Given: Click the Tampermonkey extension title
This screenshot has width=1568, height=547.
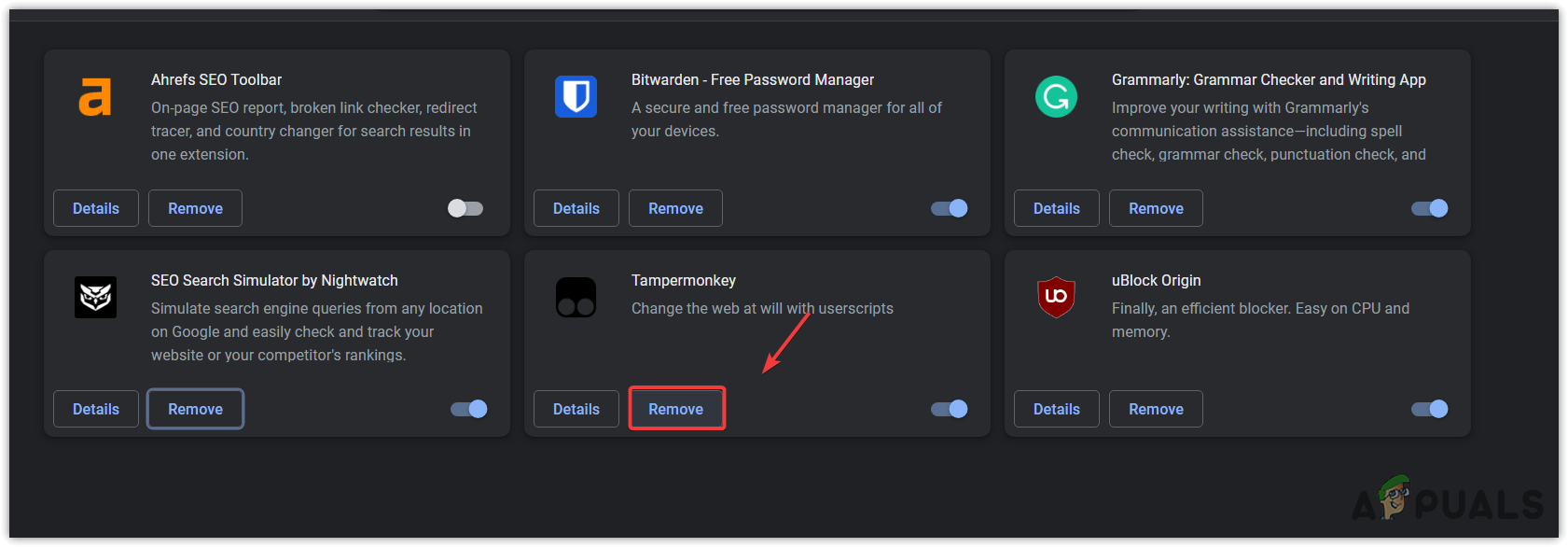Looking at the screenshot, I should click(x=684, y=280).
